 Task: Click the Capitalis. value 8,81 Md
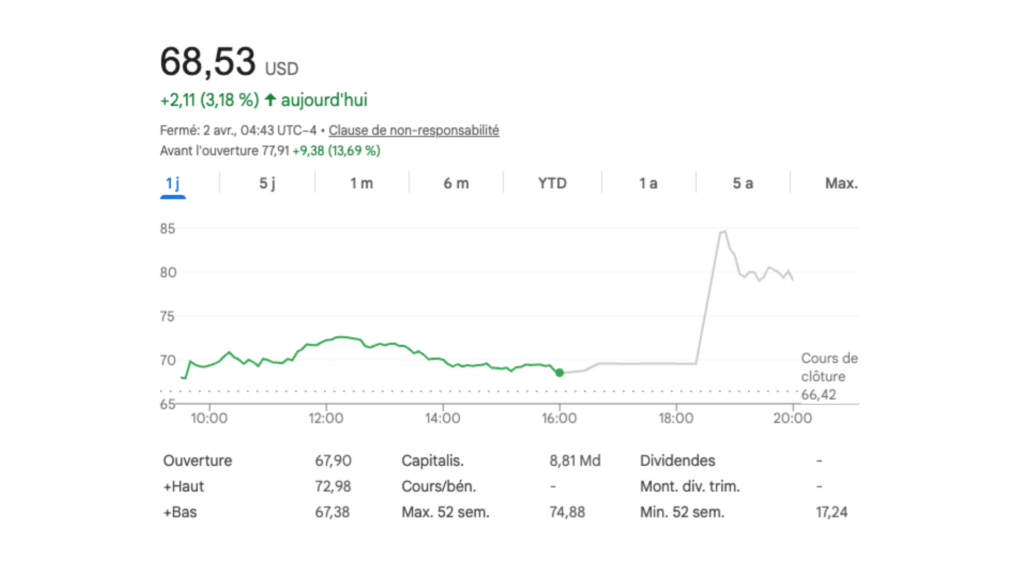(575, 461)
